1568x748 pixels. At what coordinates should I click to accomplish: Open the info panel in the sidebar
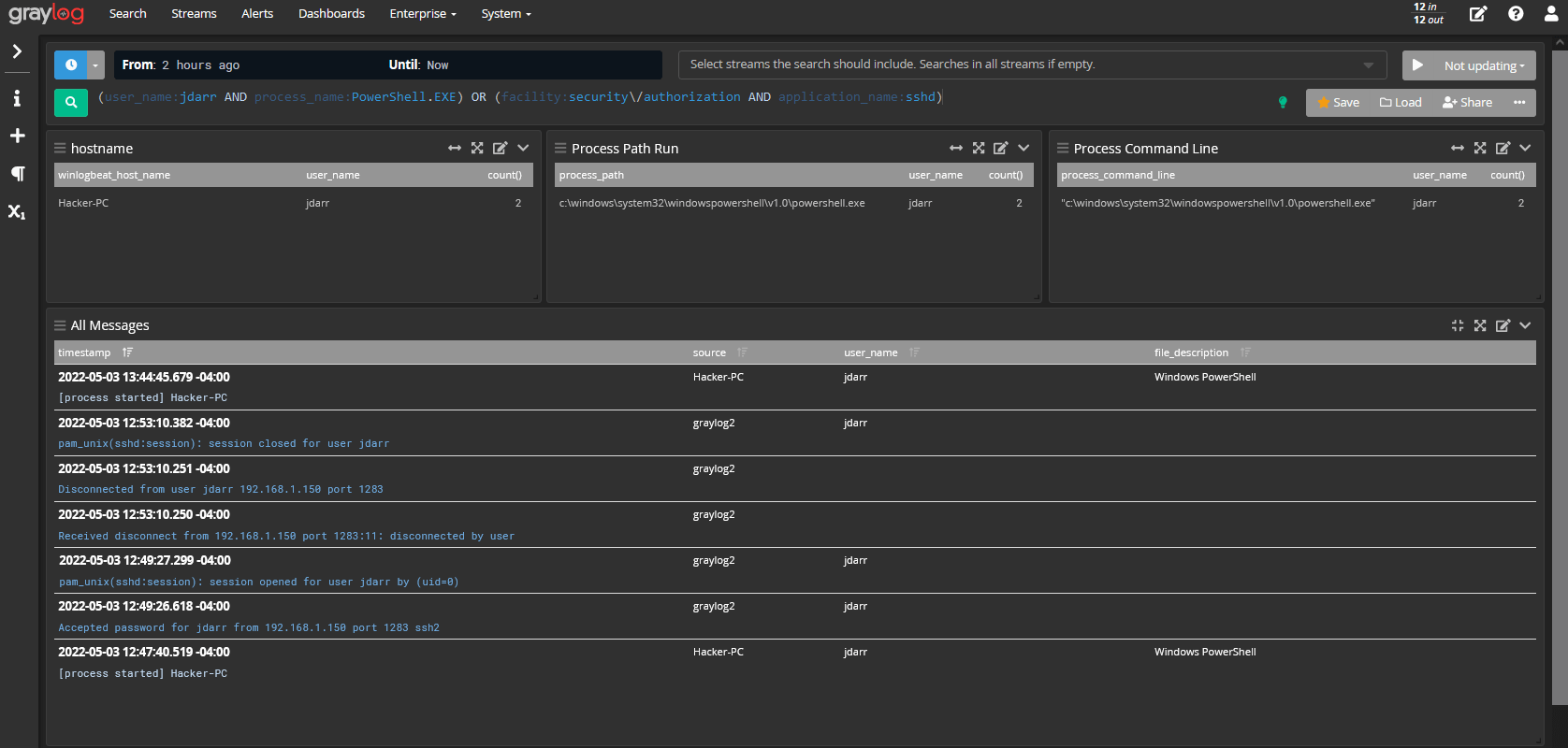pos(17,98)
